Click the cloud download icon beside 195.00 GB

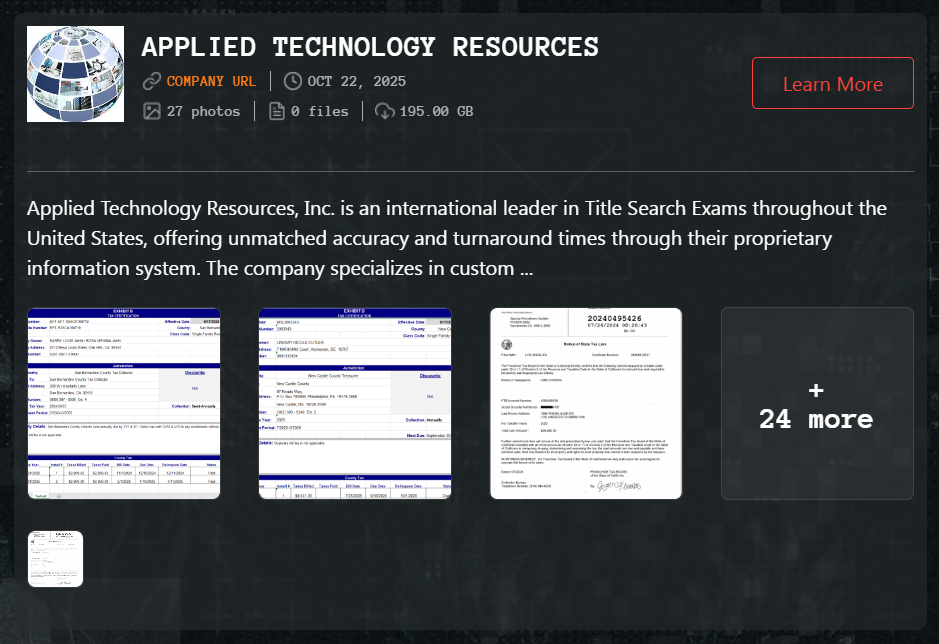click(x=384, y=111)
